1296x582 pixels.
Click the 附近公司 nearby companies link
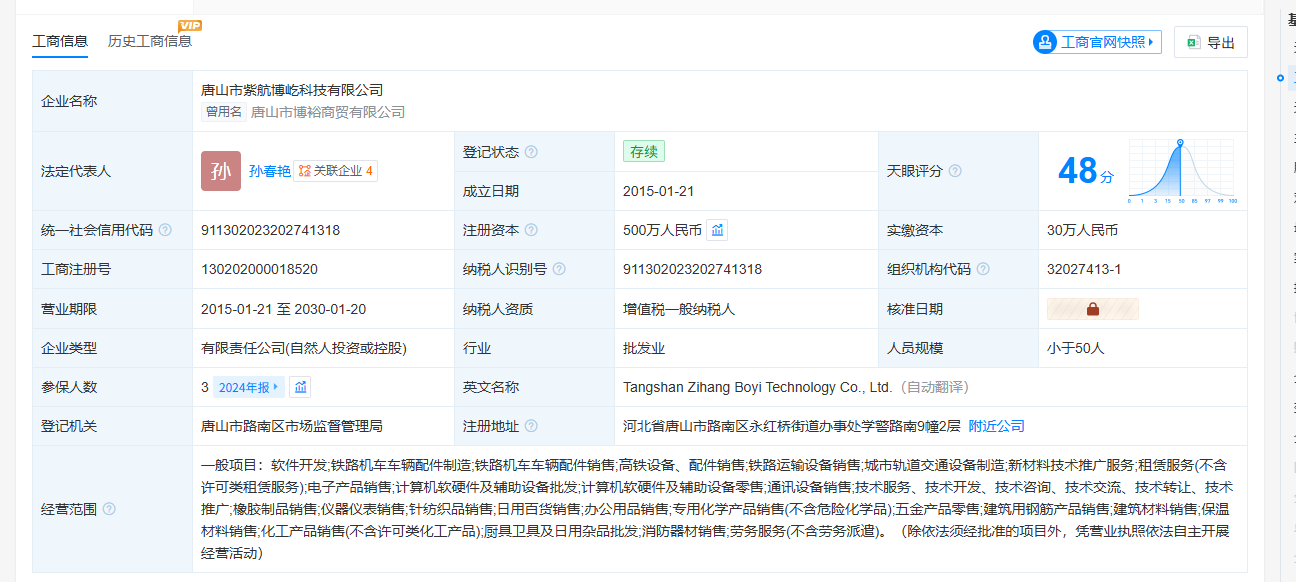996,426
